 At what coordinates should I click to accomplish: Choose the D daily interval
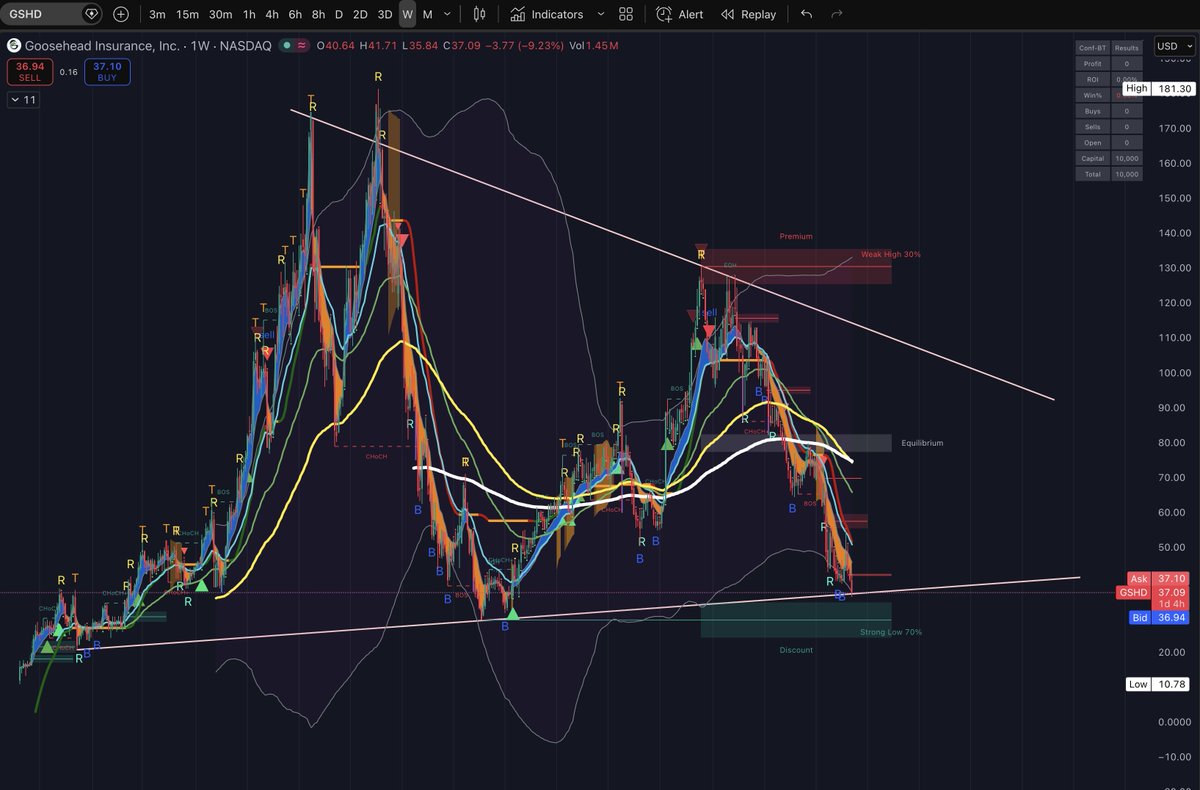tap(338, 14)
